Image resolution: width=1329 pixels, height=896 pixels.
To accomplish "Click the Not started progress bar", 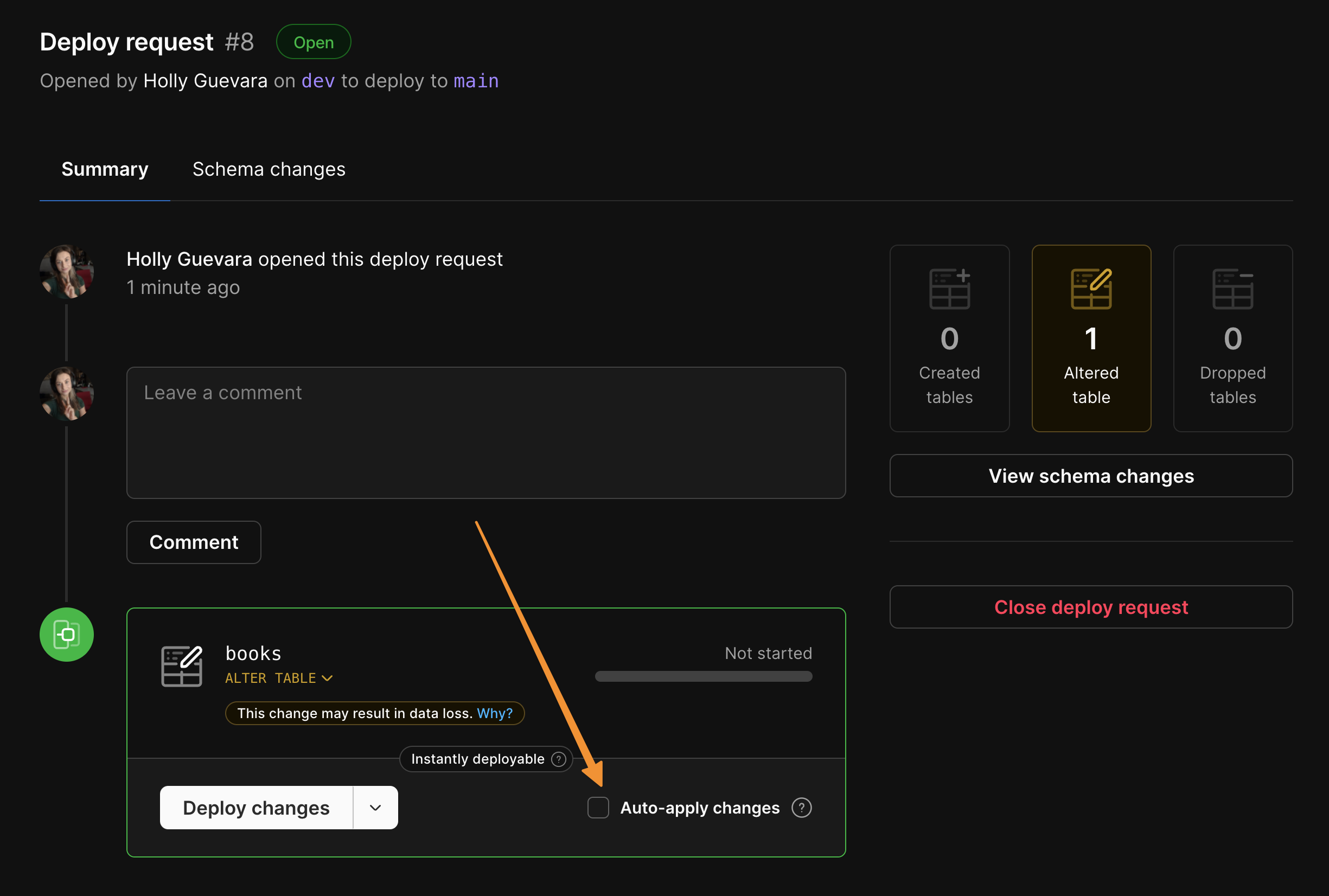I will tap(704, 676).
